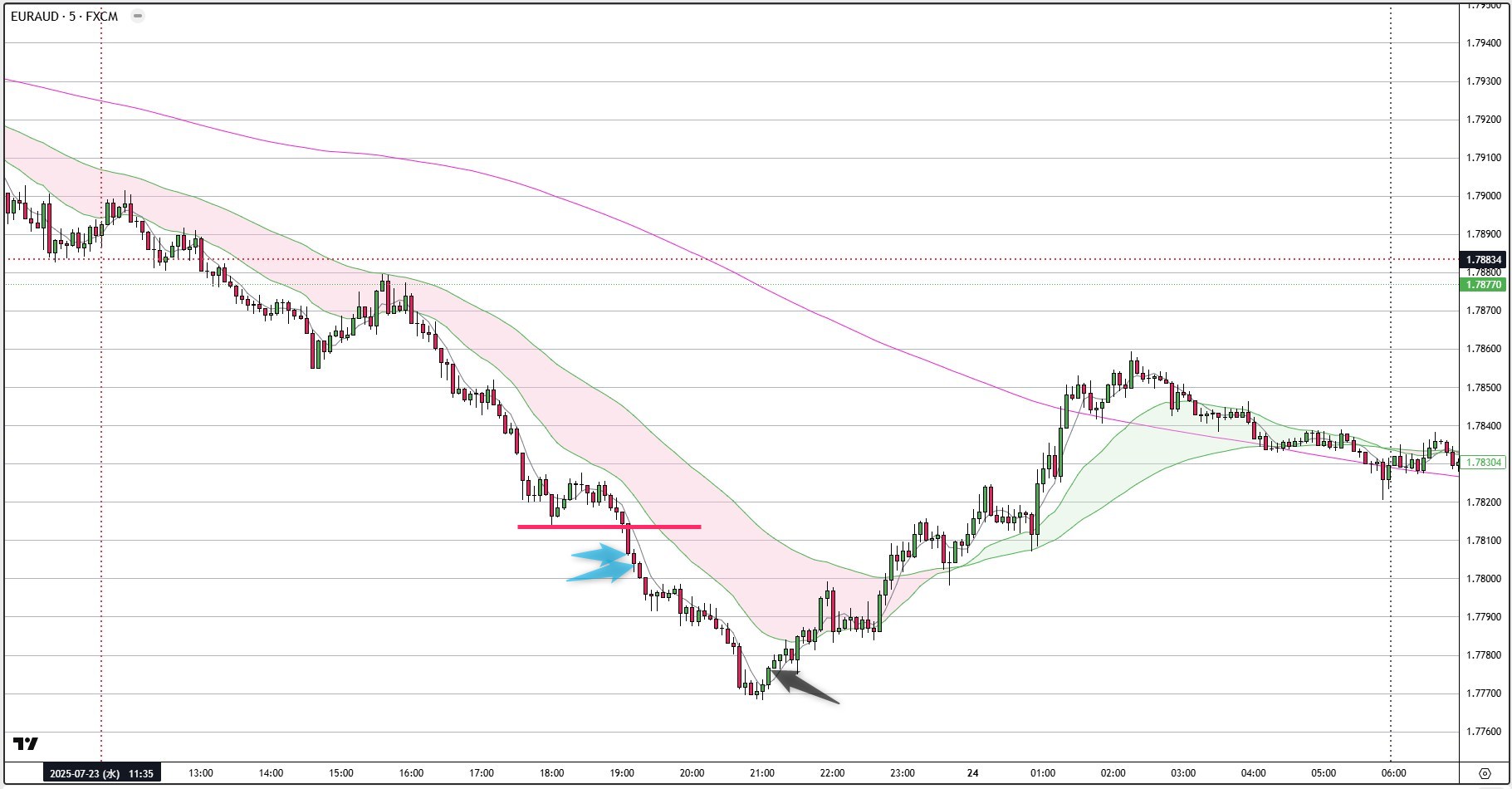This screenshot has width=1512, height=789.
Task: Click the 1.79200 price axis label
Action: tap(1484, 120)
